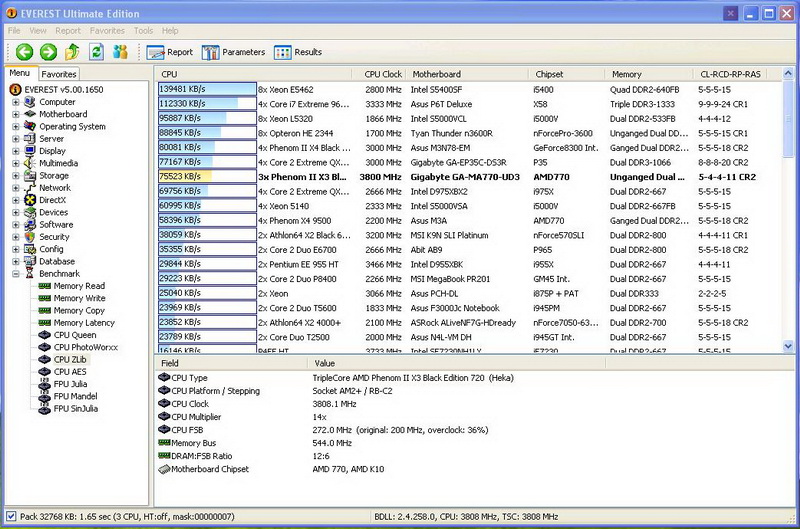Select the Motherboard icon in the tree
The width and height of the screenshot is (800, 529).
point(30,114)
